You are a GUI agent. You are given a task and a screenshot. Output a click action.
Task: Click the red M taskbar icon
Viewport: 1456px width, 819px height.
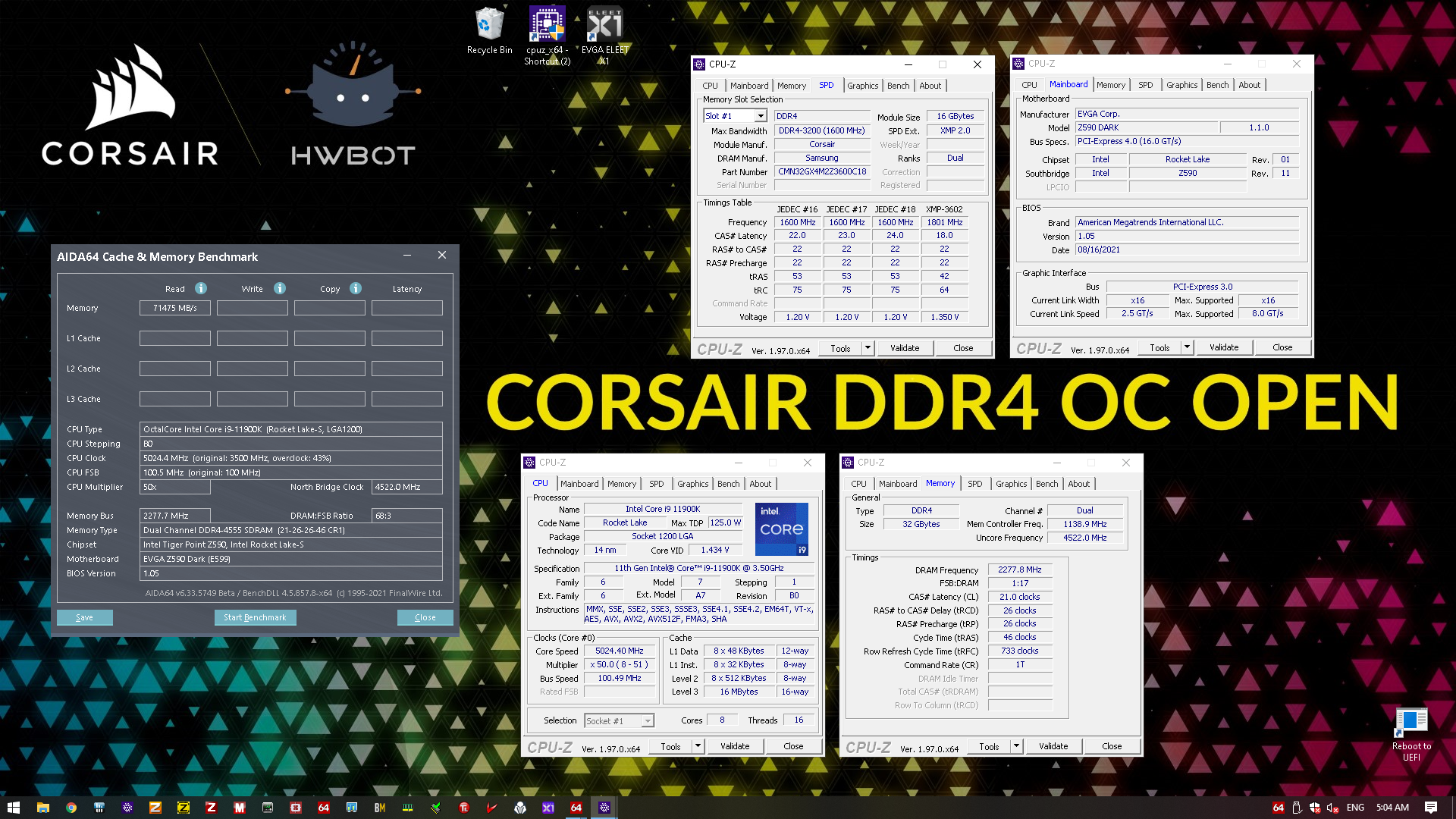pos(239,808)
